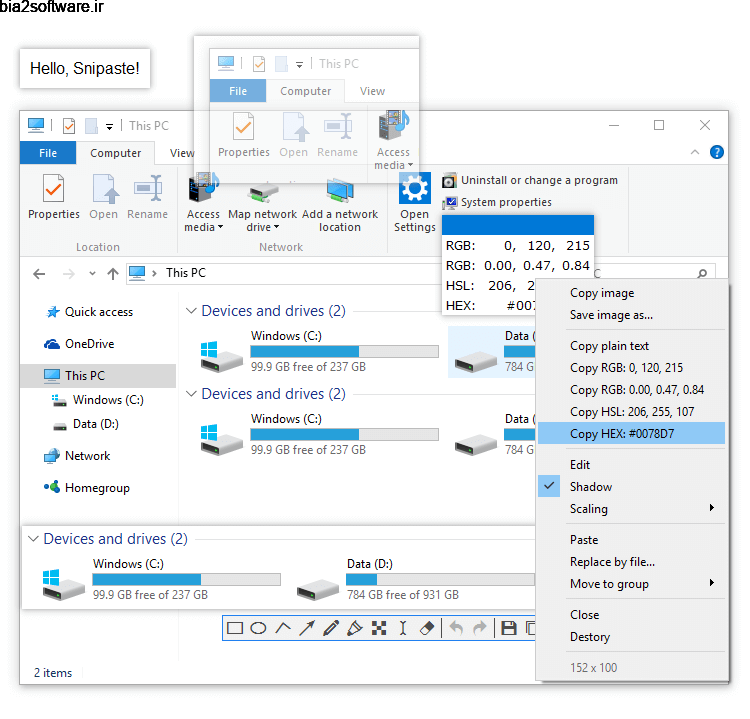Go back with the Back arrow

coord(39,274)
